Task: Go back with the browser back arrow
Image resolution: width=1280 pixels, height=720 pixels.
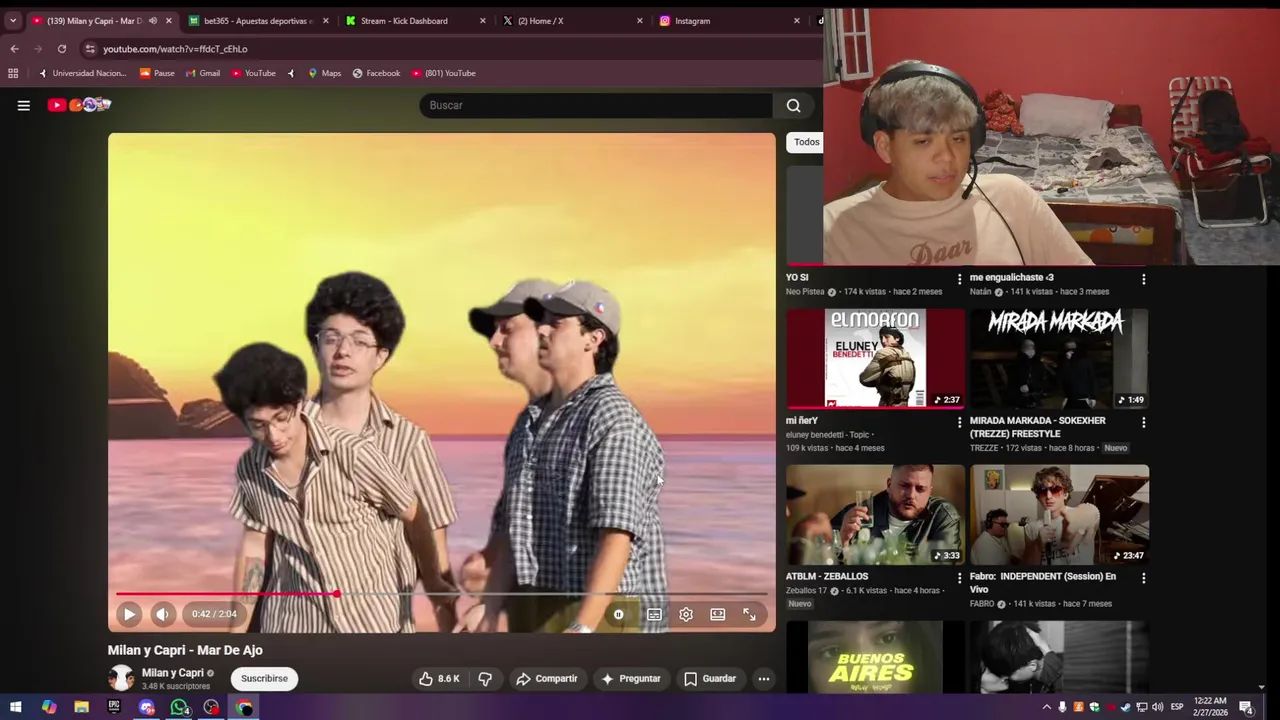Action: tap(14, 49)
